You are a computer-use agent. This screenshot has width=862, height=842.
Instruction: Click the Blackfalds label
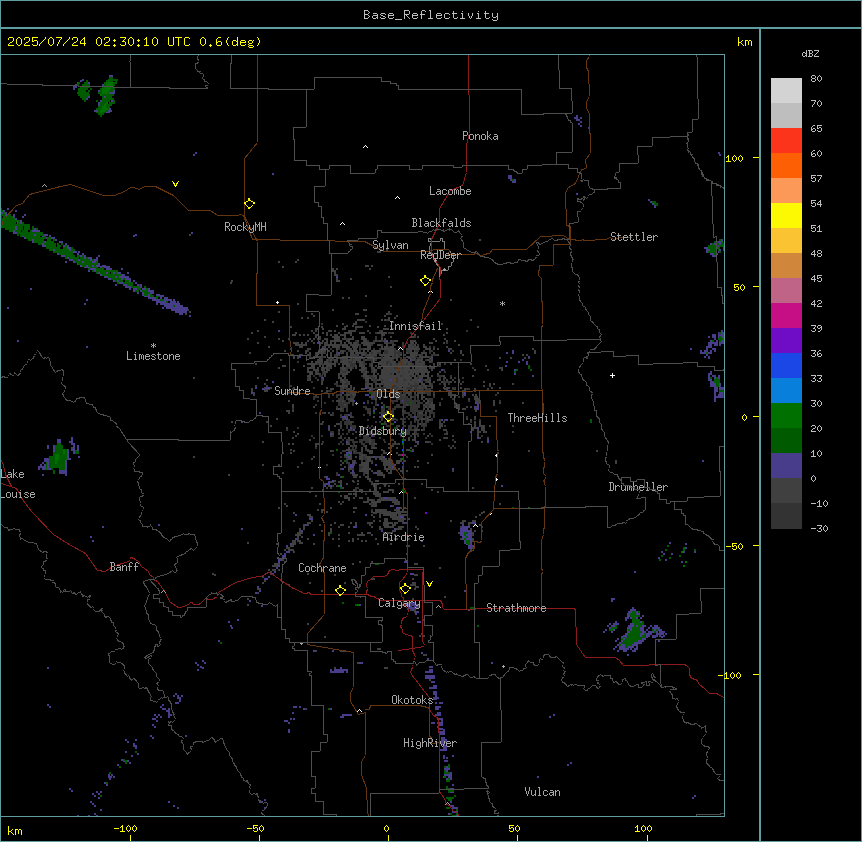(441, 223)
